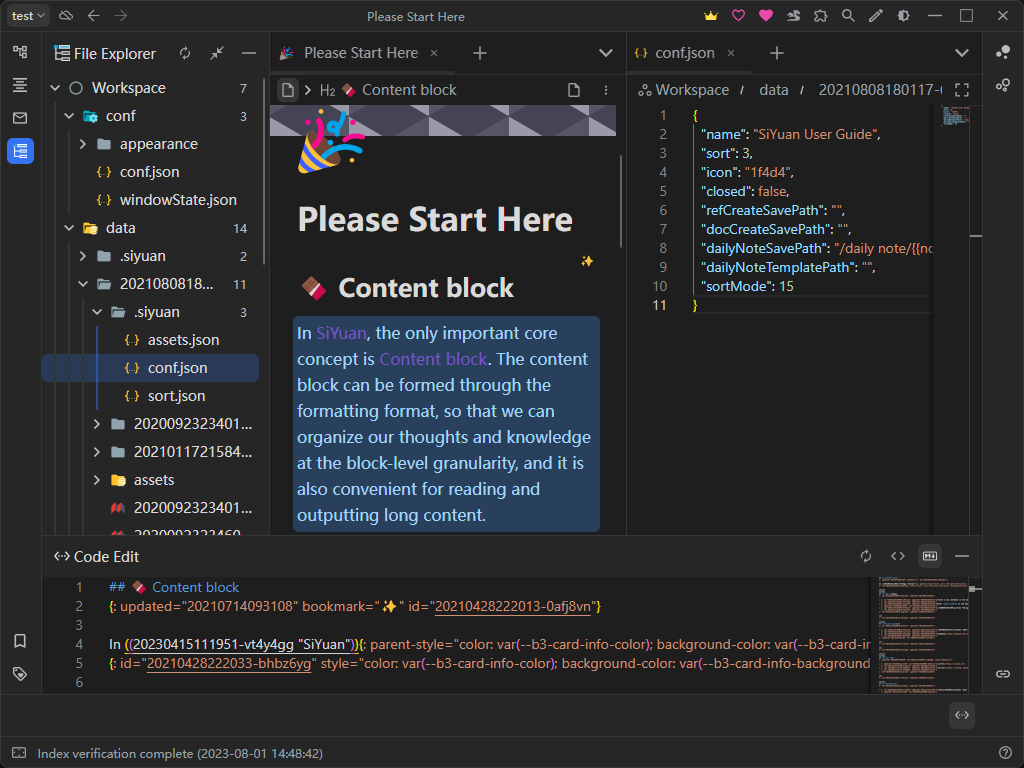The width and height of the screenshot is (1024, 768).
Task: Open the inbox from the left sidebar
Action: tap(19, 119)
